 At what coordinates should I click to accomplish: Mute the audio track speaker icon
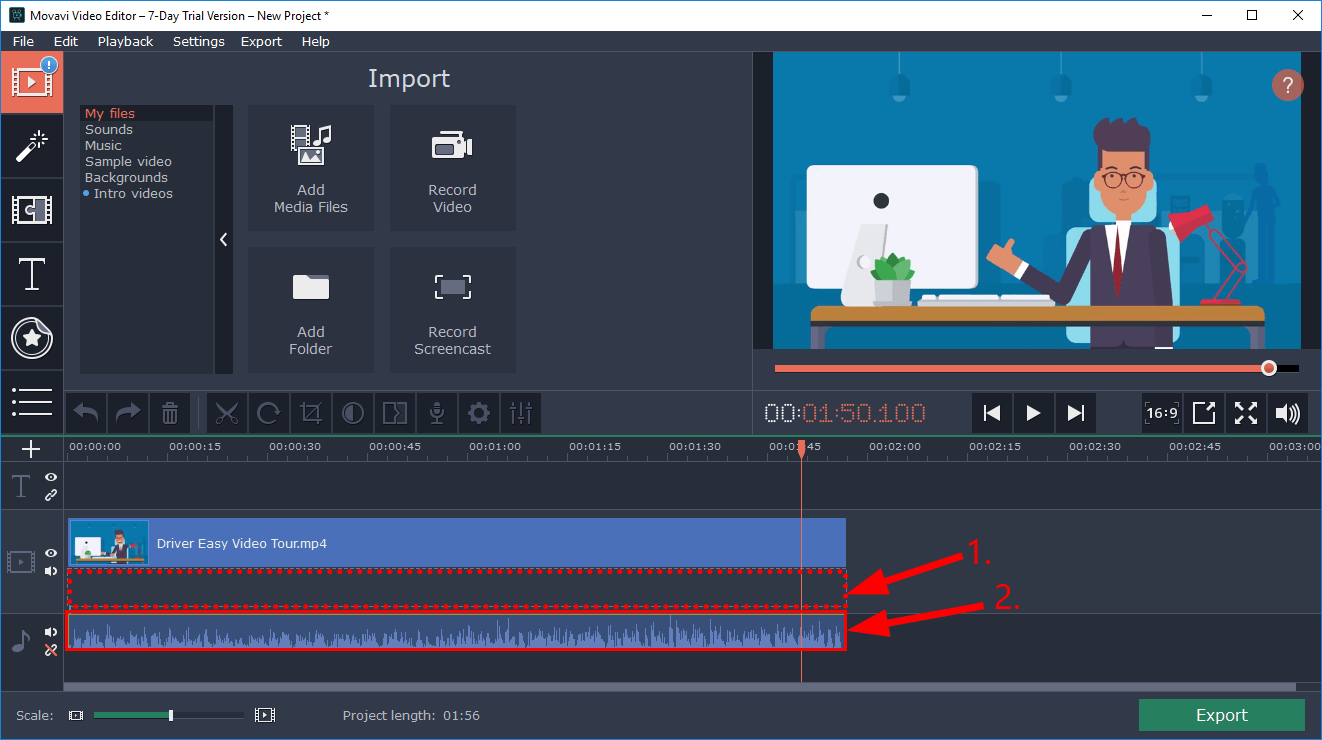50,630
